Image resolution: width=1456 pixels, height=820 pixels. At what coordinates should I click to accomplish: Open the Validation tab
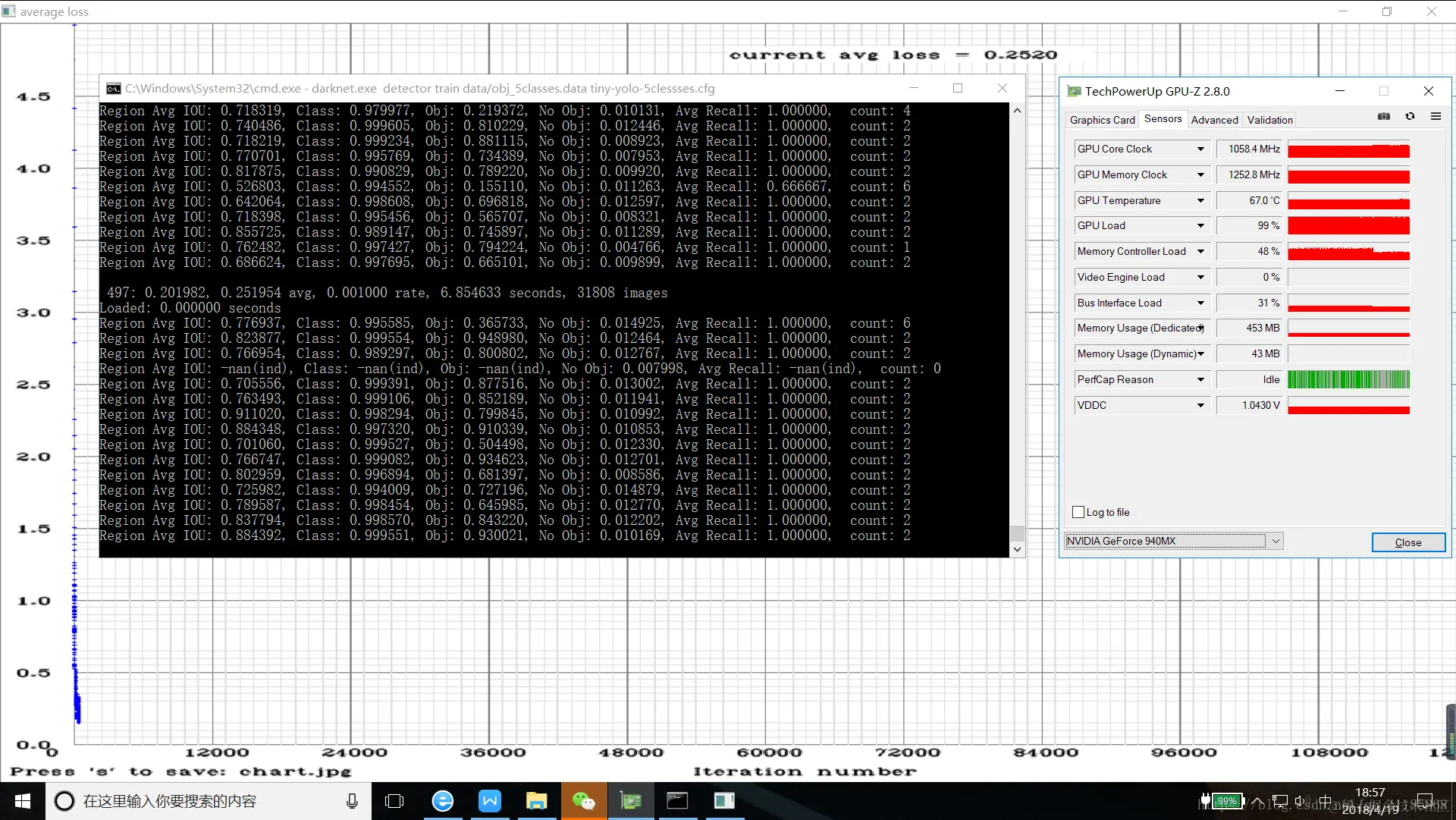click(x=1269, y=120)
